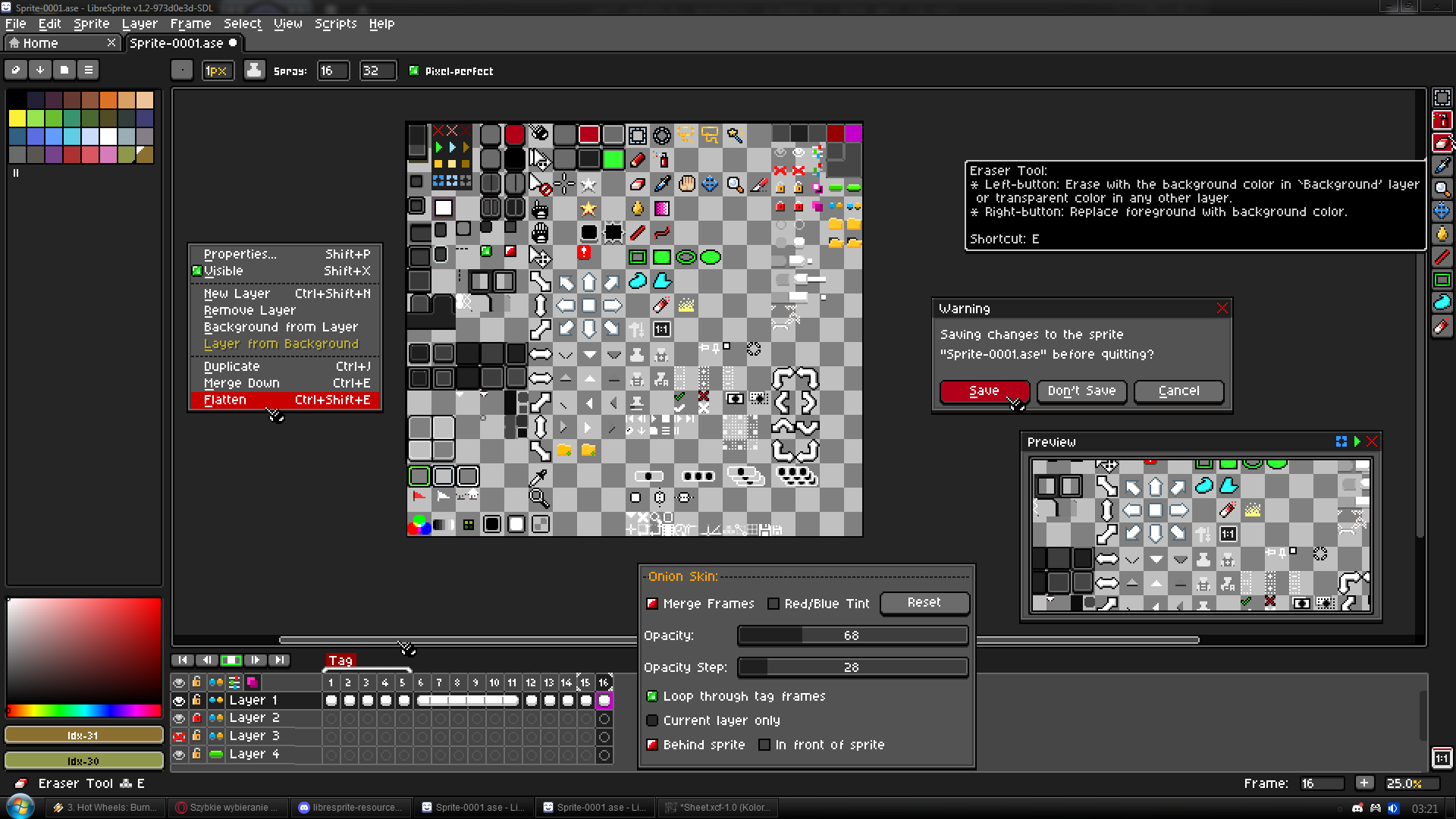Screen dimensions: 1456x819
Task: Hide Layer 1 using its eye toggle
Action: (x=179, y=701)
